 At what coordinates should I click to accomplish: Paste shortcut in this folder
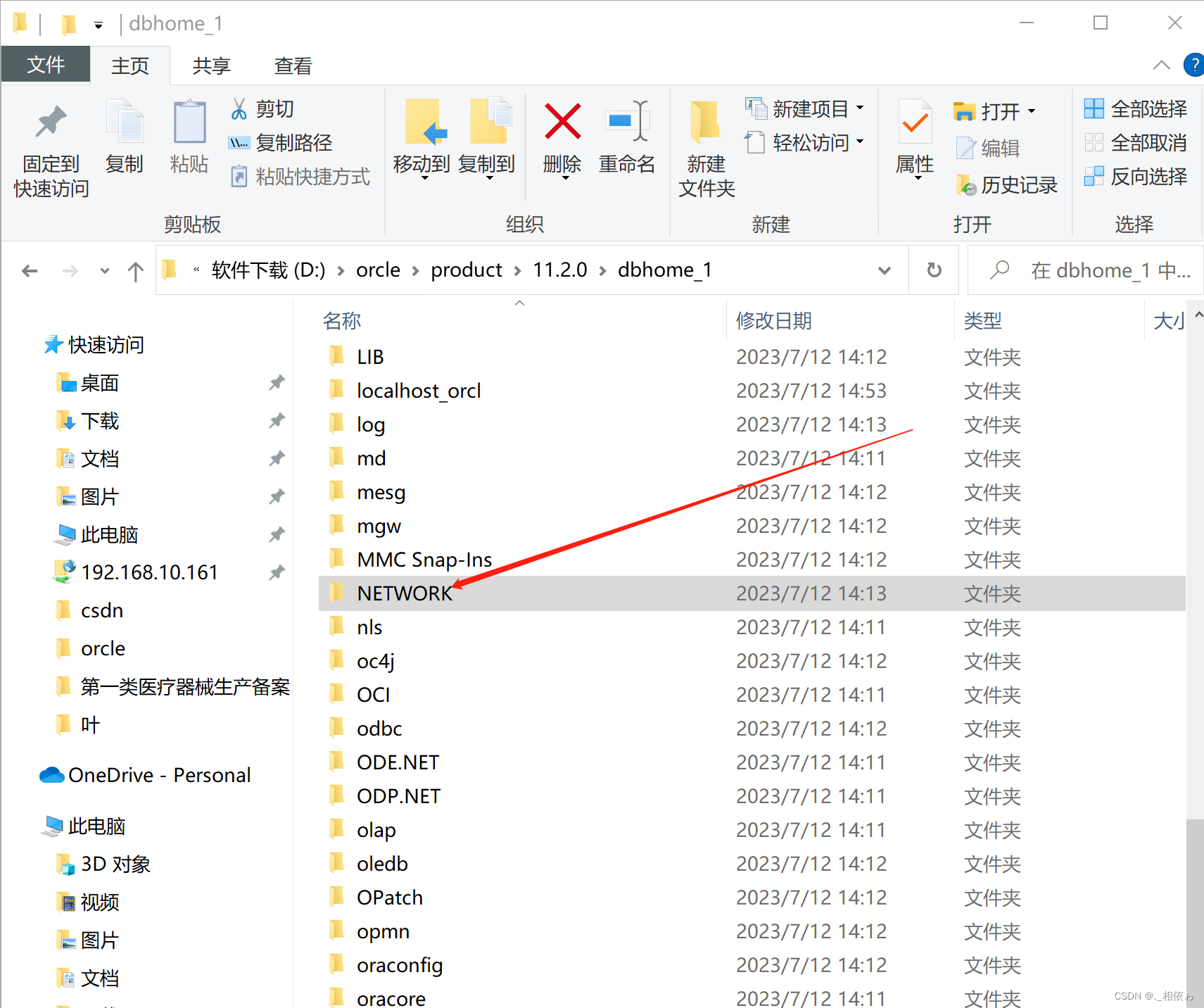coord(300,177)
